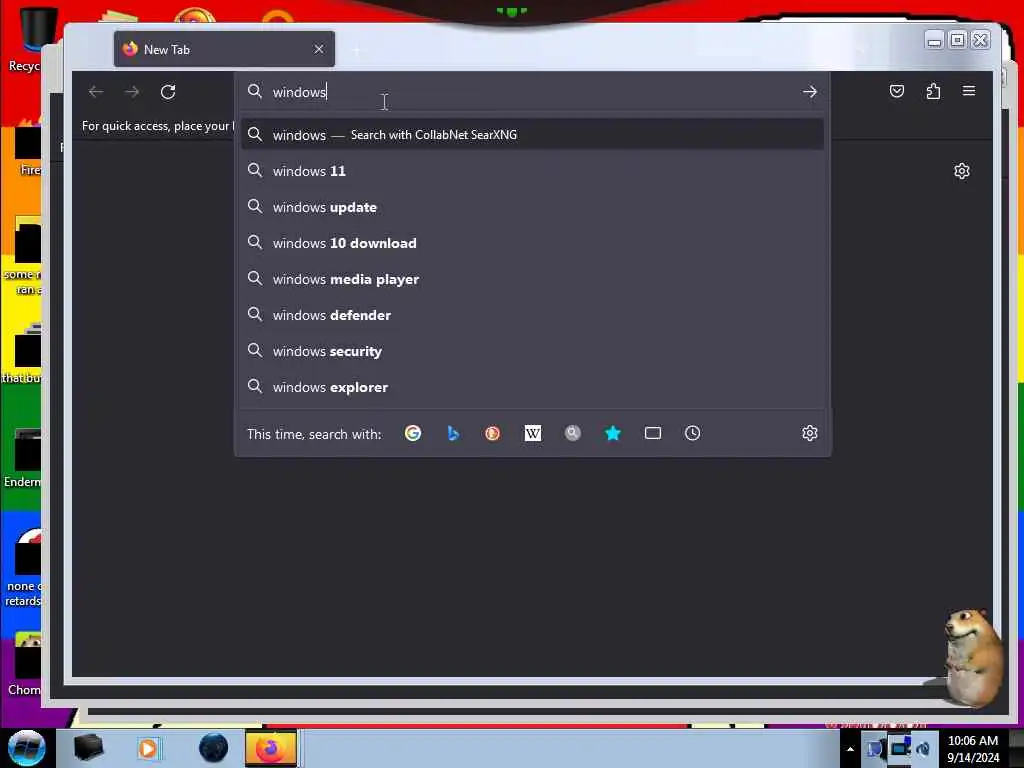Open the clock showing 10:06 AM

(973, 748)
